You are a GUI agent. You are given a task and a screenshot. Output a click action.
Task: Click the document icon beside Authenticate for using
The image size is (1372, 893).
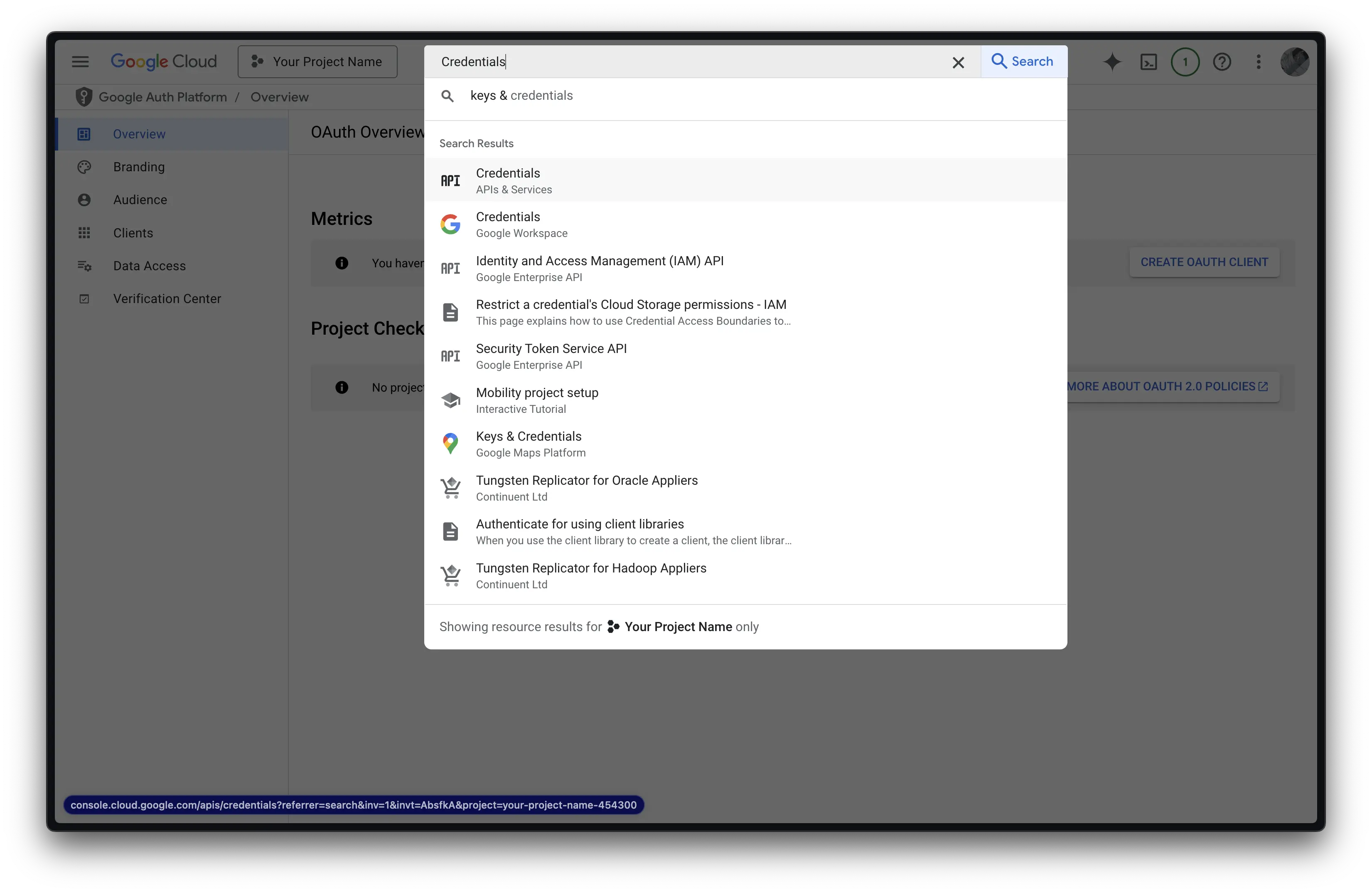point(450,531)
